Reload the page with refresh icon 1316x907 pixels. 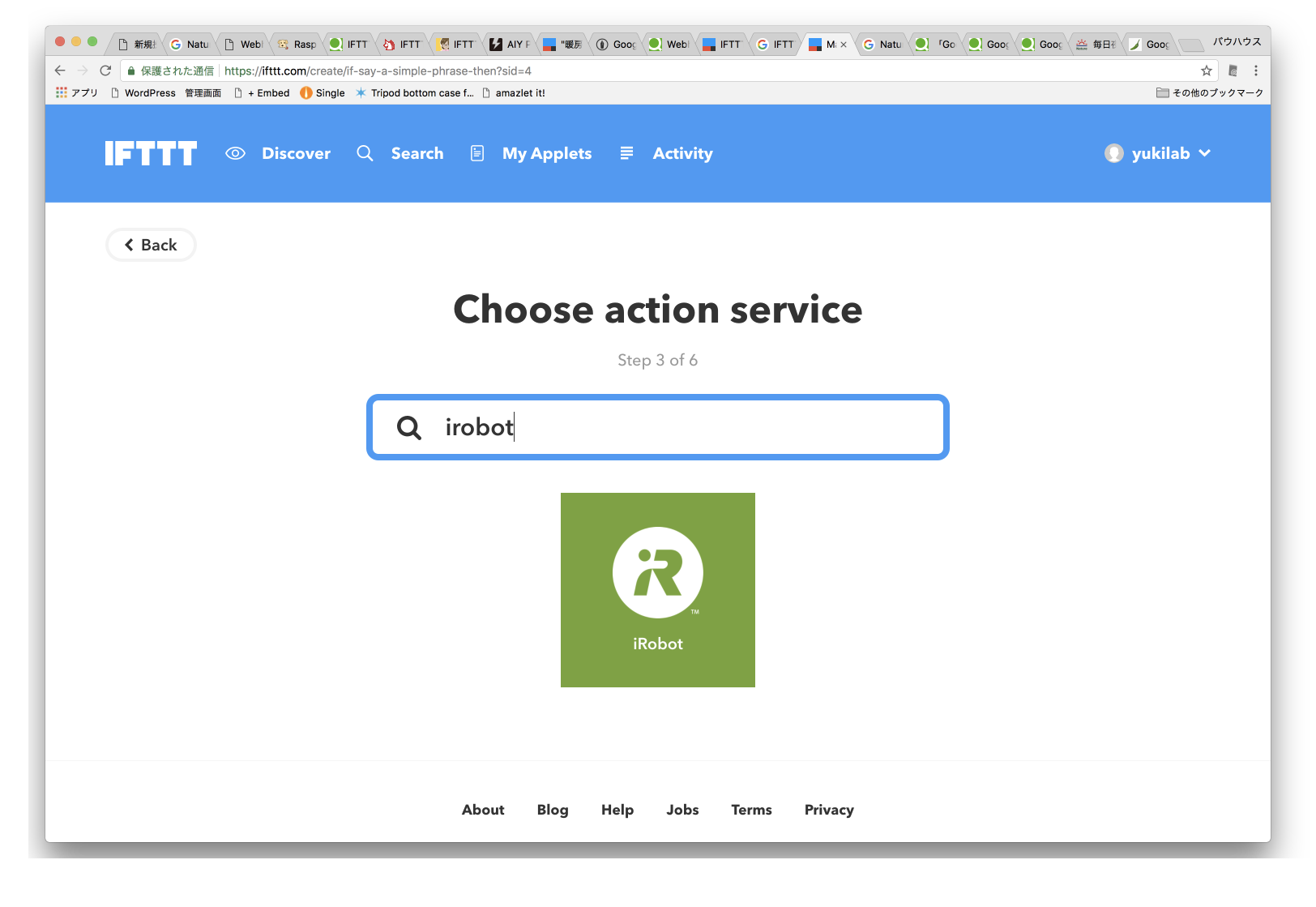[x=105, y=71]
